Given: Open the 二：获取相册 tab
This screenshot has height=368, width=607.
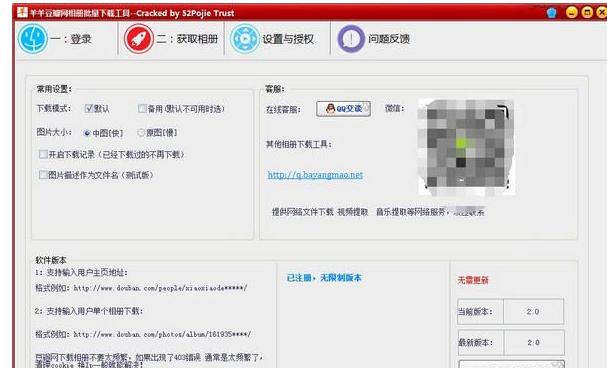Looking at the screenshot, I should [x=187, y=39].
